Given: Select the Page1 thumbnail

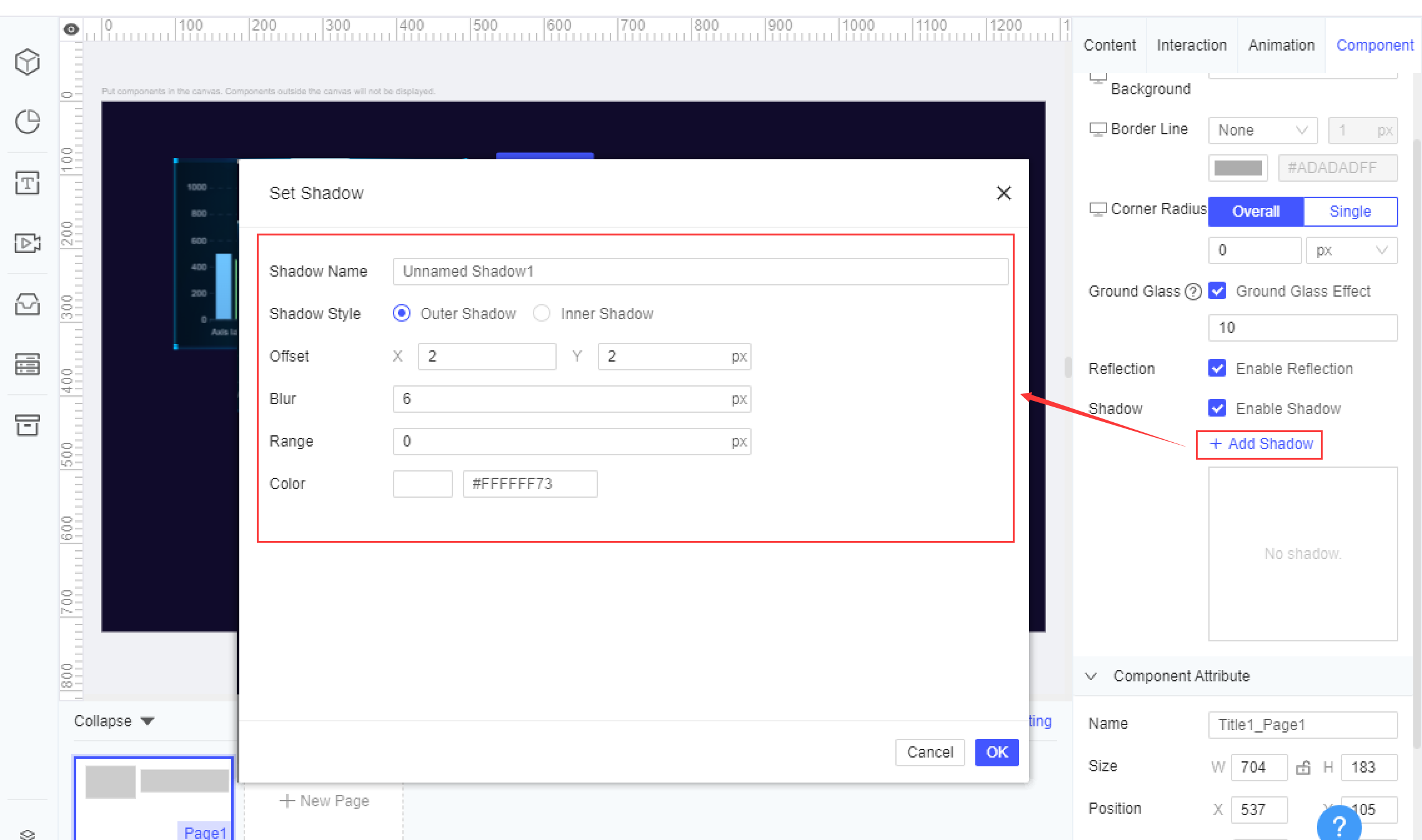Looking at the screenshot, I should tap(154, 799).
